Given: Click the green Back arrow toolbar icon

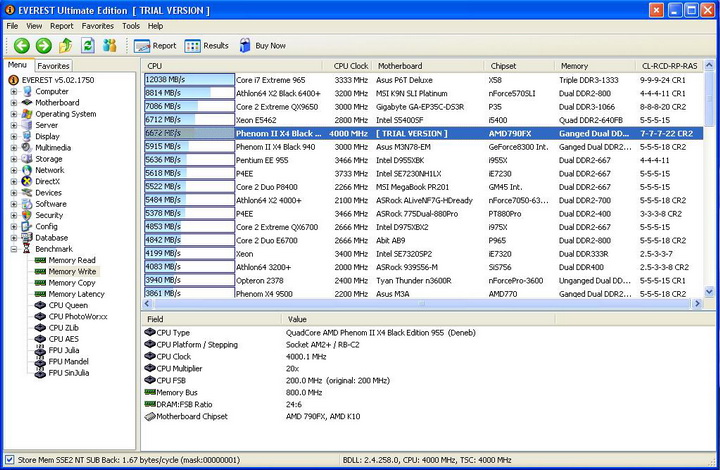Looking at the screenshot, I should click(x=22, y=45).
